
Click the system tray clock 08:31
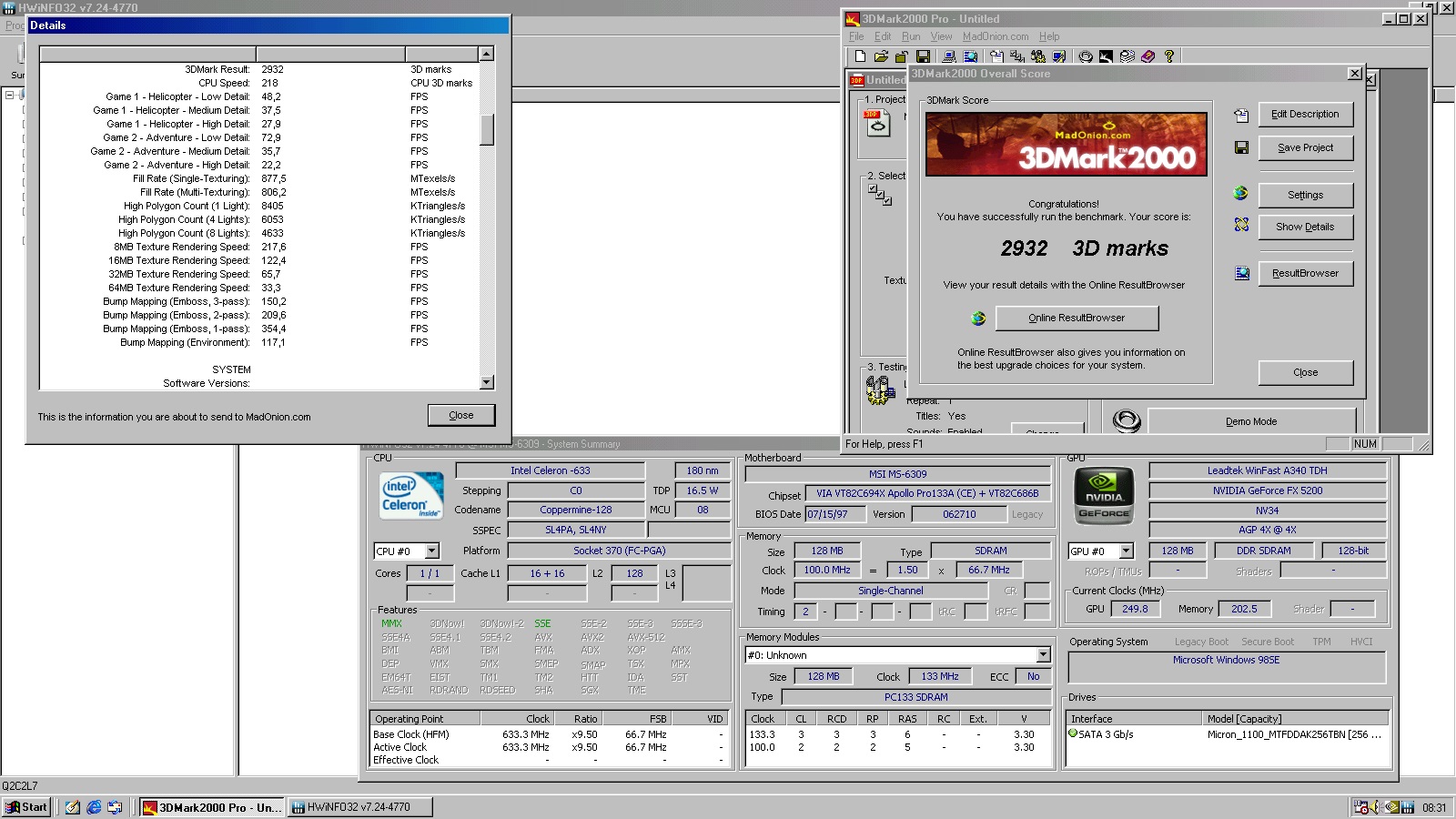(1434, 807)
